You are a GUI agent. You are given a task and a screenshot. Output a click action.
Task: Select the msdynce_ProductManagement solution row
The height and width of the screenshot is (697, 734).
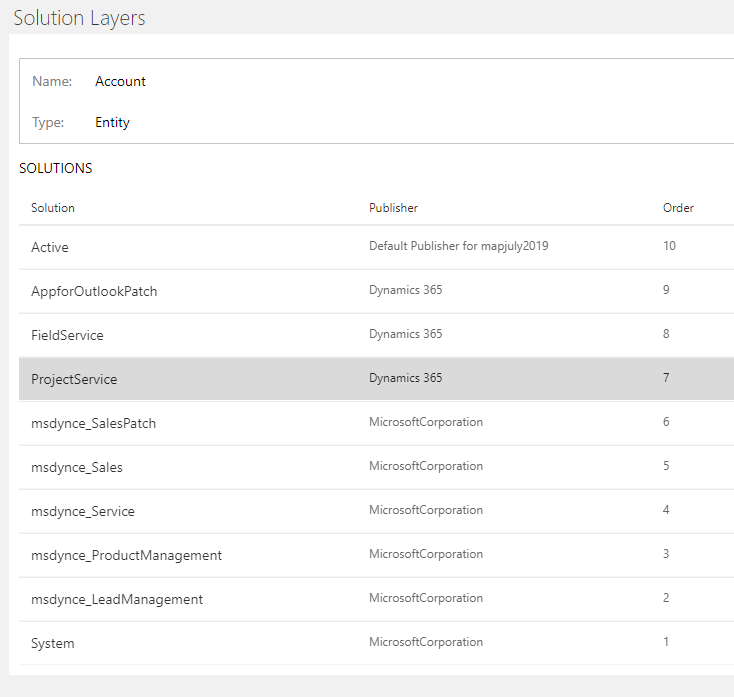coord(376,555)
